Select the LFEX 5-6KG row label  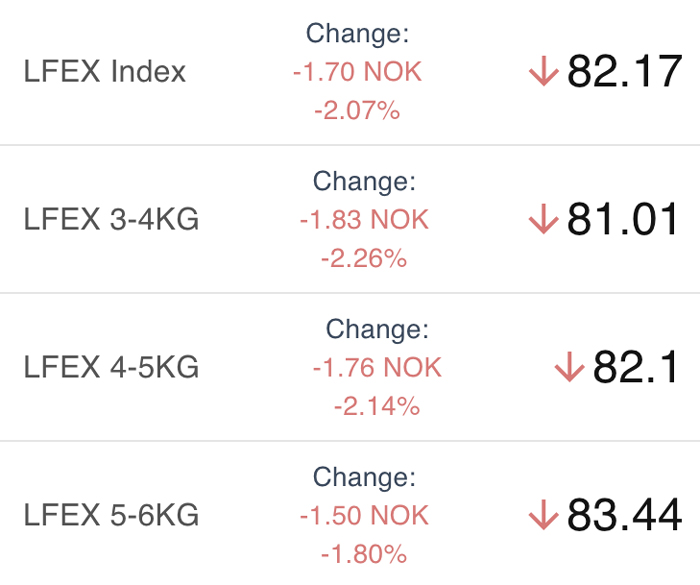(111, 514)
